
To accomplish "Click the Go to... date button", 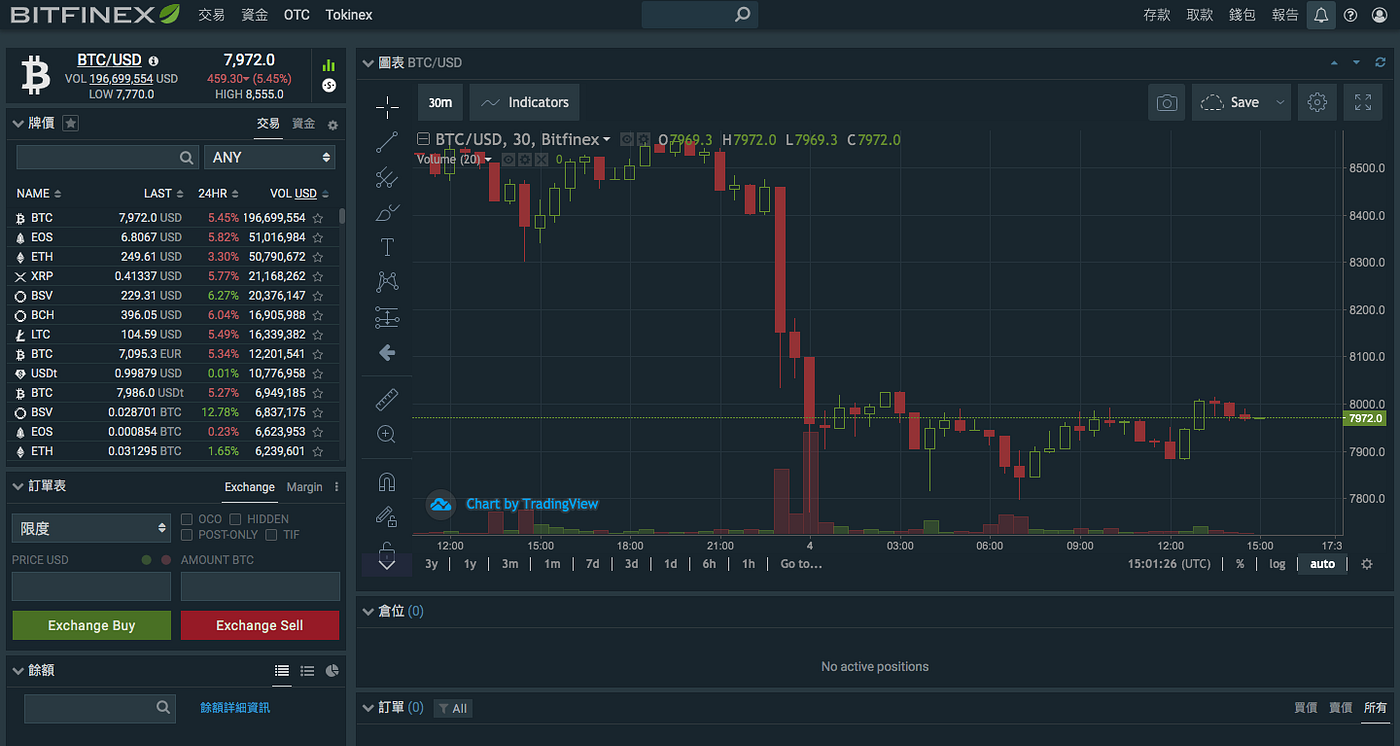I will click(801, 564).
